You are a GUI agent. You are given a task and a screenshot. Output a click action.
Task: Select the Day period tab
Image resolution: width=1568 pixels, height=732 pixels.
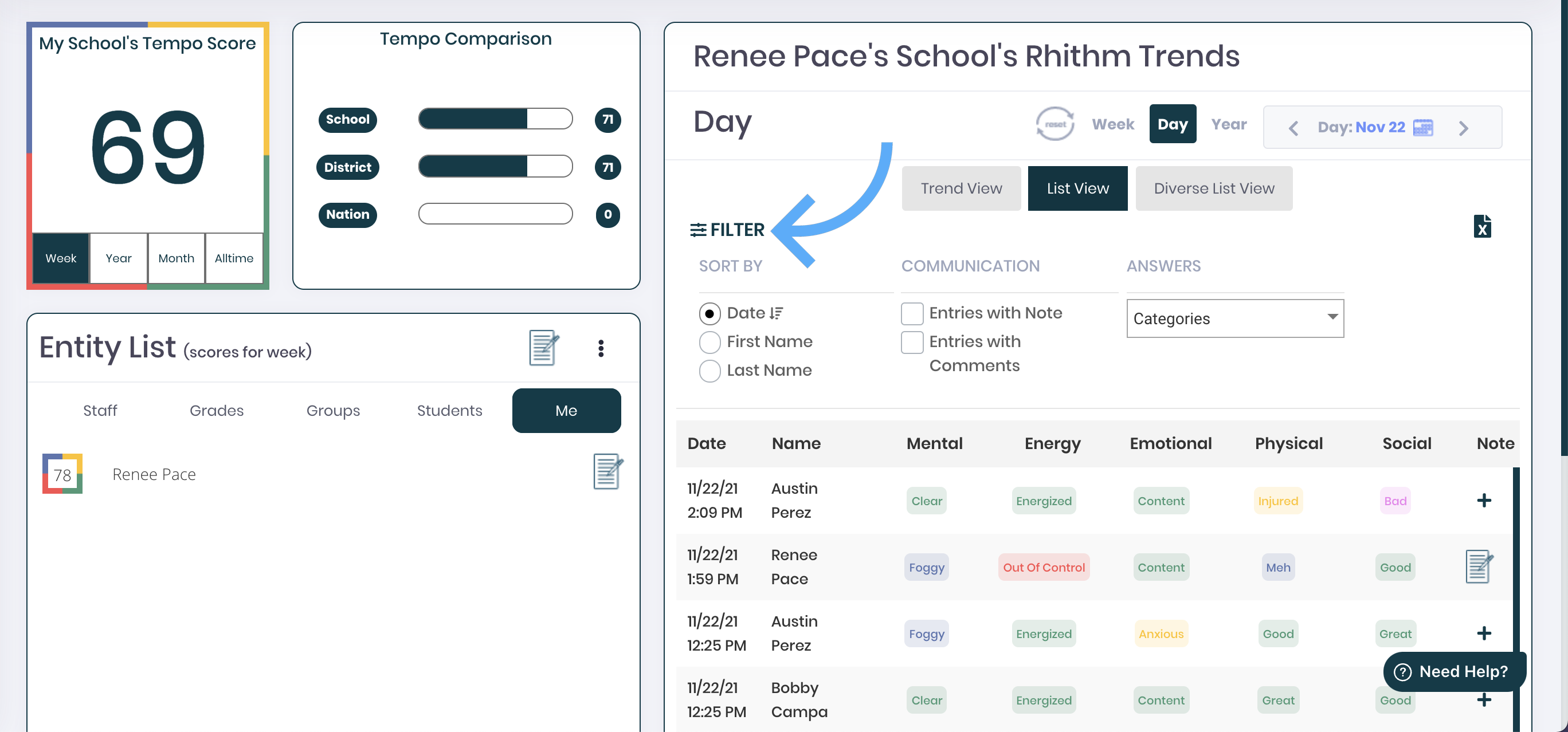(1173, 124)
